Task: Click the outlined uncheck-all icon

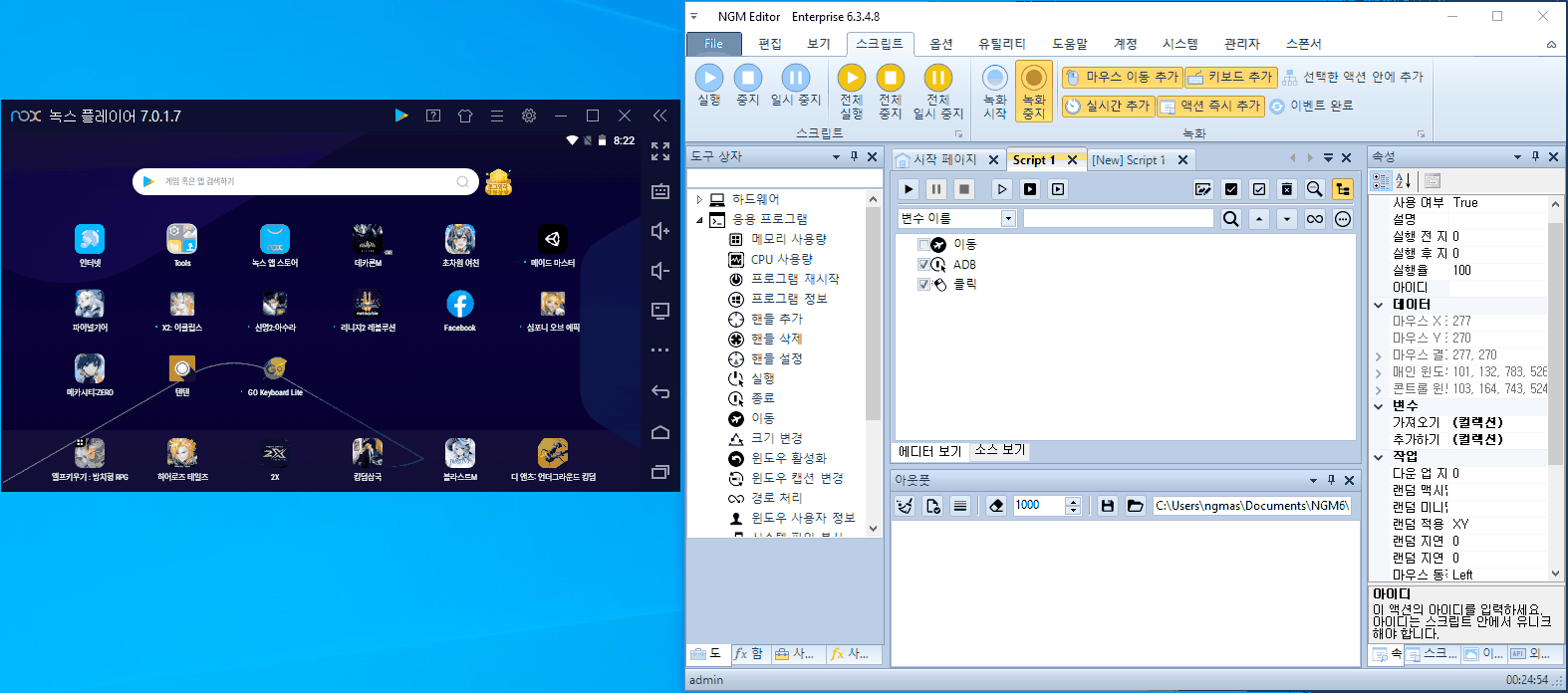Action: [x=1259, y=189]
